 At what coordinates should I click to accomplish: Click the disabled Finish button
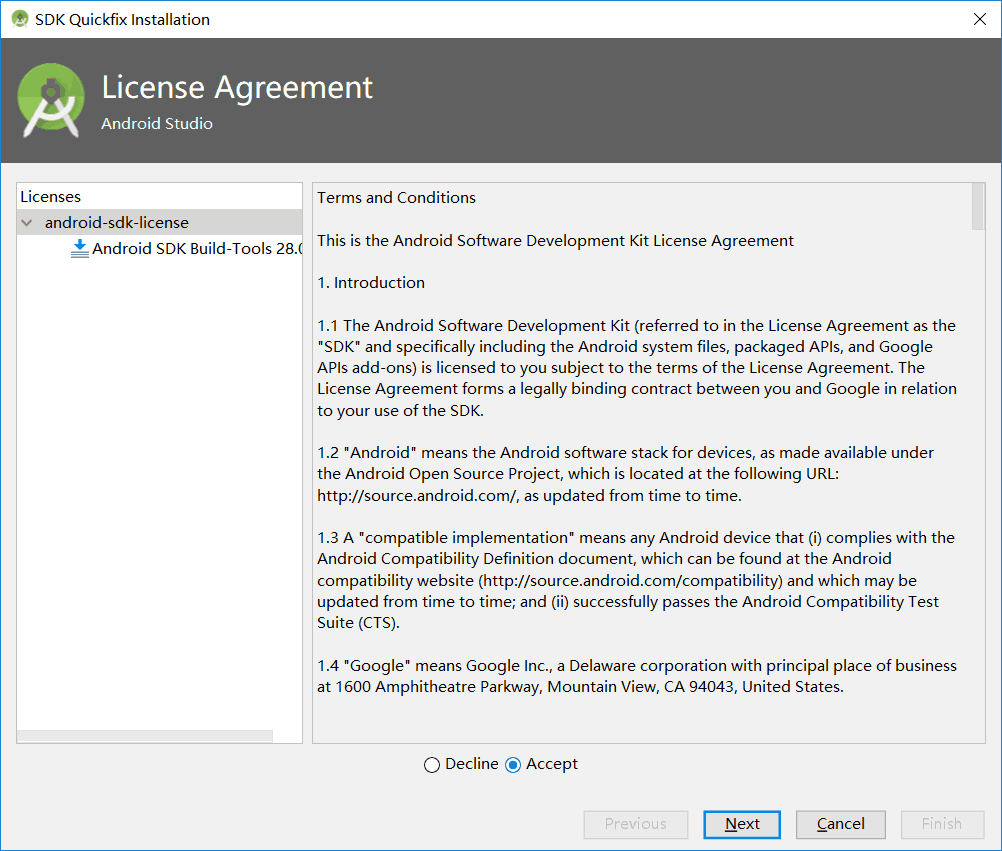click(x=942, y=824)
